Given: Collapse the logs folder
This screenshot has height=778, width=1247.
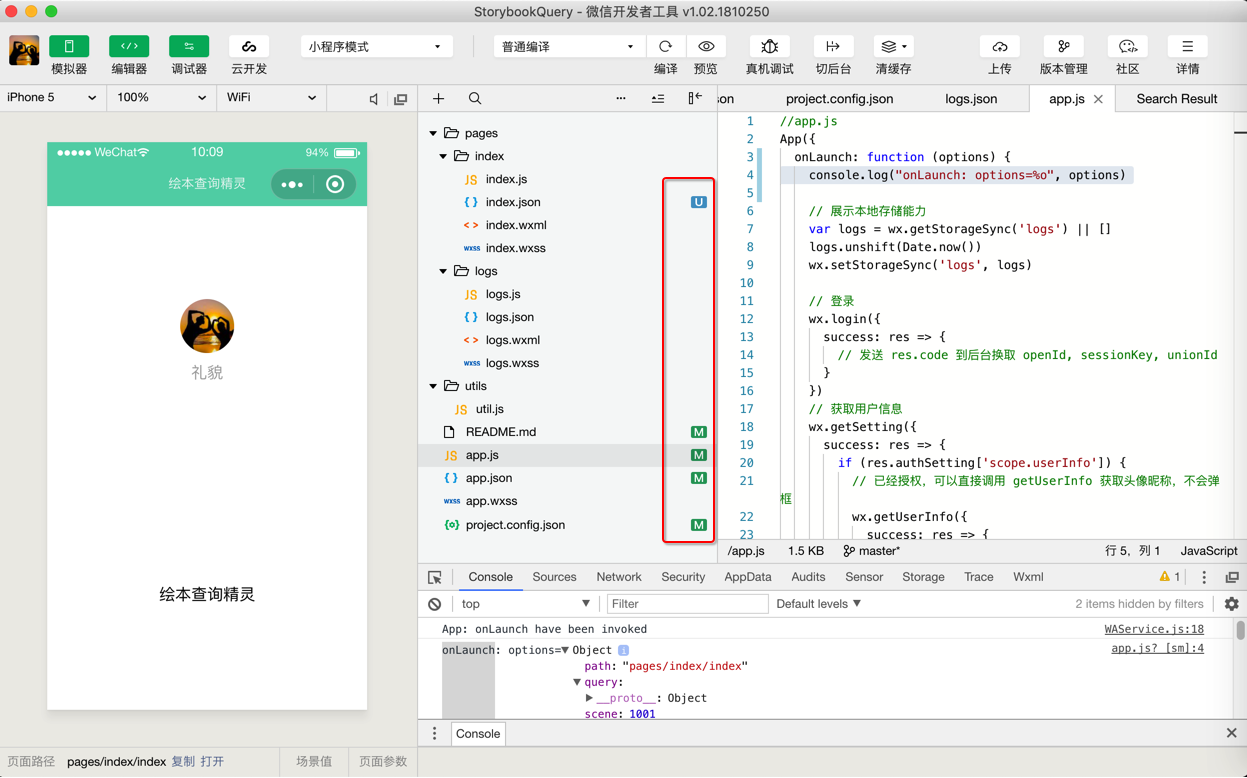Looking at the screenshot, I should pos(443,271).
